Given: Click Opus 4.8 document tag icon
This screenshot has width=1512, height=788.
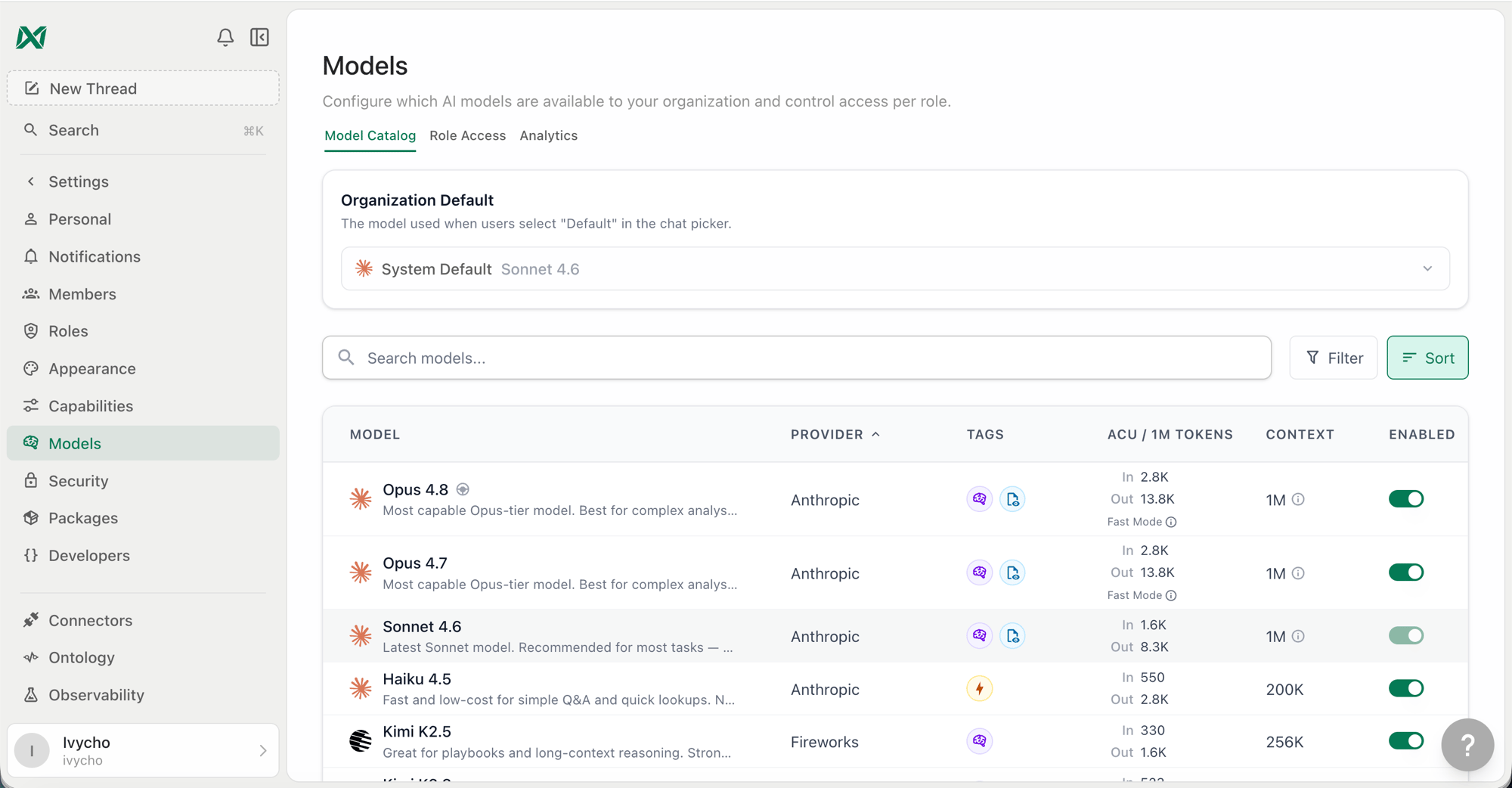Looking at the screenshot, I should tap(1012, 499).
